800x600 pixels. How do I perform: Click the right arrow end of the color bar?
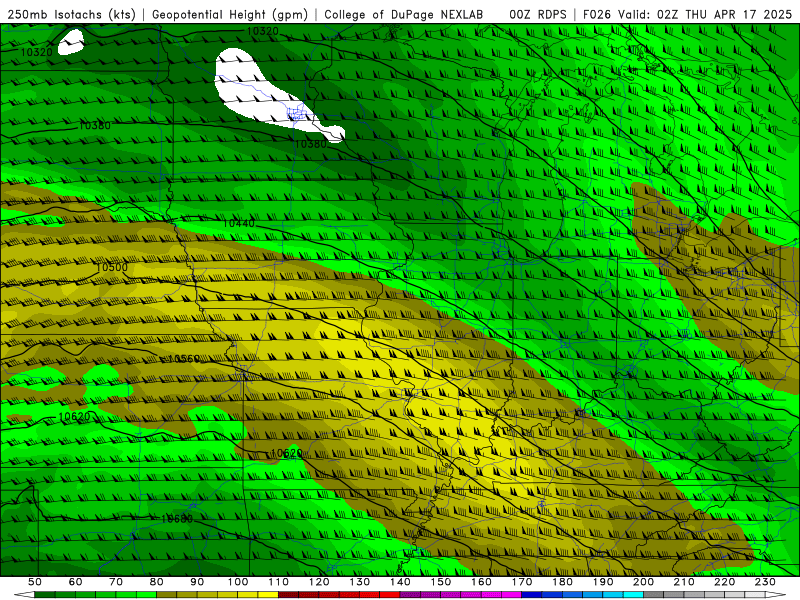tap(776, 595)
